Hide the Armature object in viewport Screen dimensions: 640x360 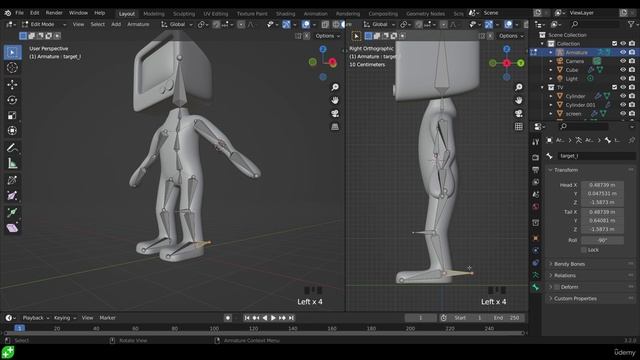(623, 52)
